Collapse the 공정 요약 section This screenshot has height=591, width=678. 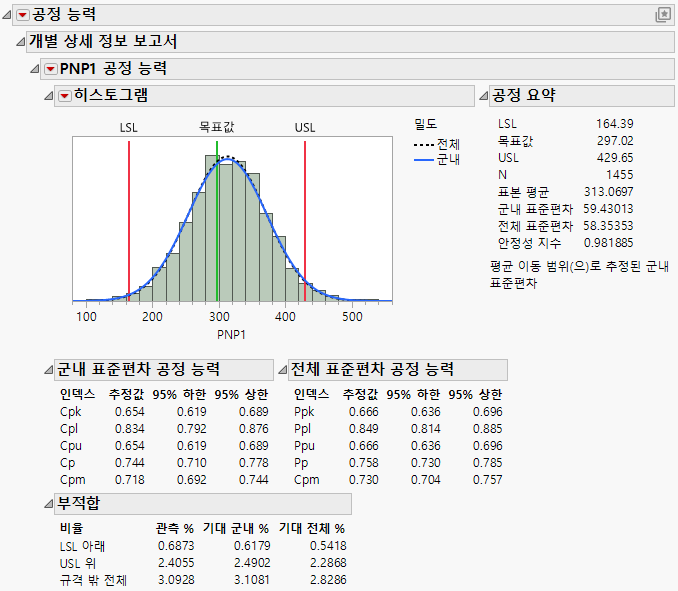[x=483, y=96]
